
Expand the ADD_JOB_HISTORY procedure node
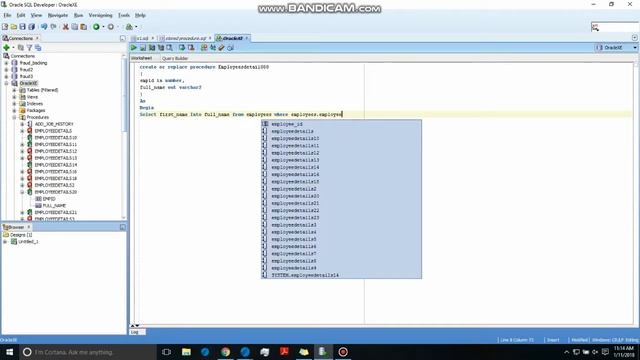point(22,124)
